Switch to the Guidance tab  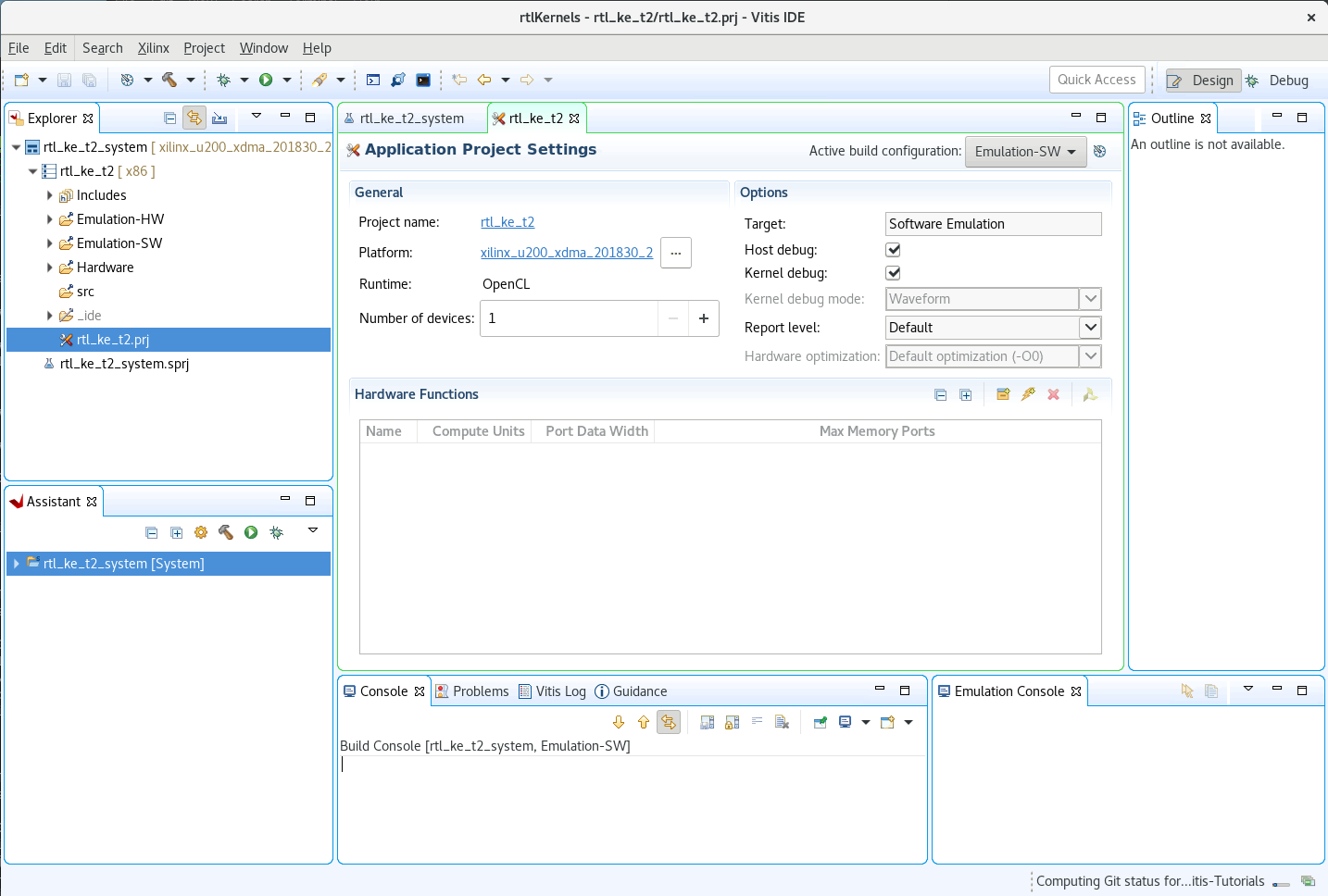(x=631, y=691)
